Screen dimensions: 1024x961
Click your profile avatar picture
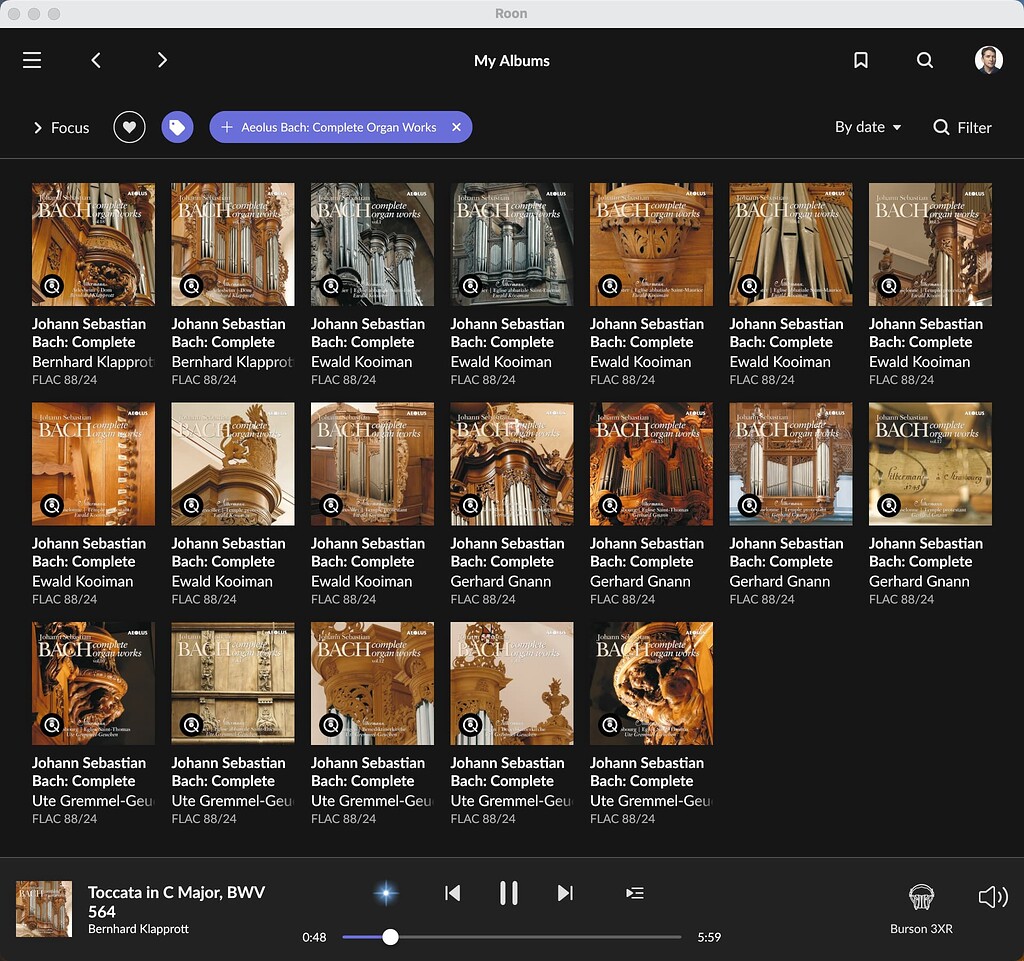988,60
